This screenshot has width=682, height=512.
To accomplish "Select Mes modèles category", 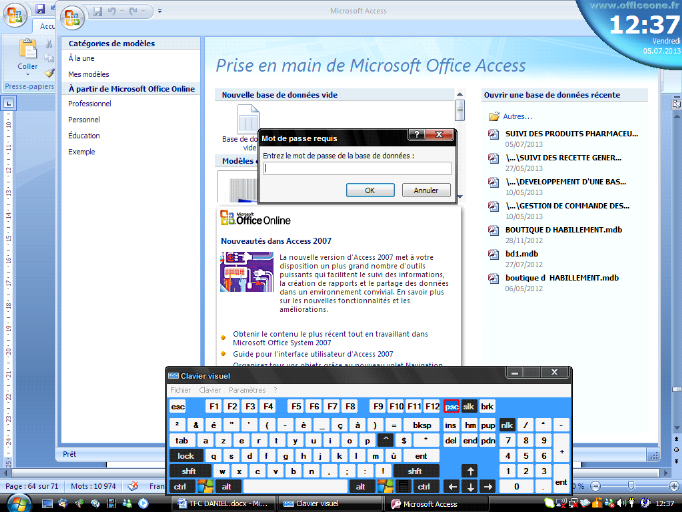I will 89,74.
